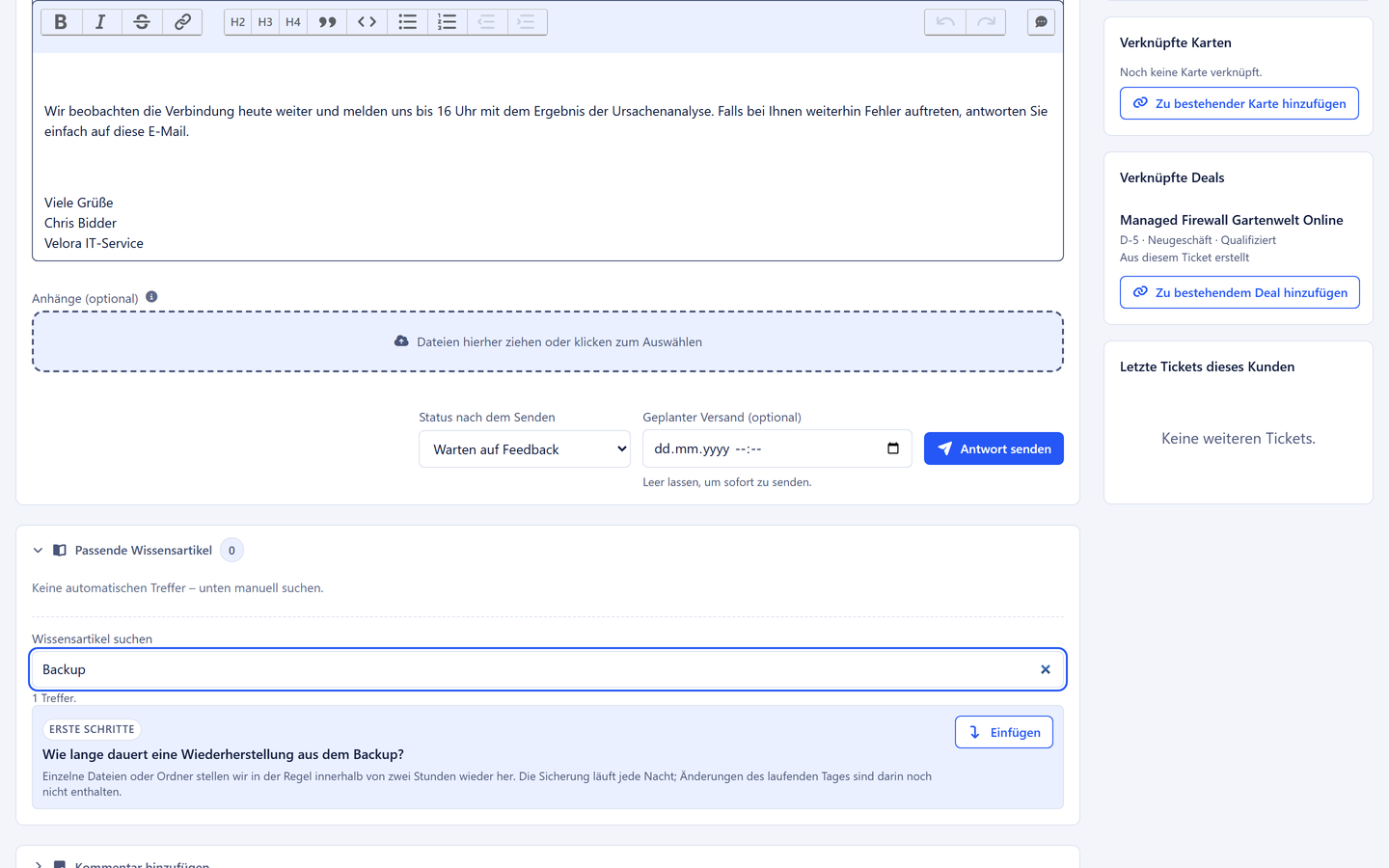Image resolution: width=1389 pixels, height=868 pixels.
Task: Show attachment info tooltip icon
Action: pyautogui.click(x=151, y=297)
